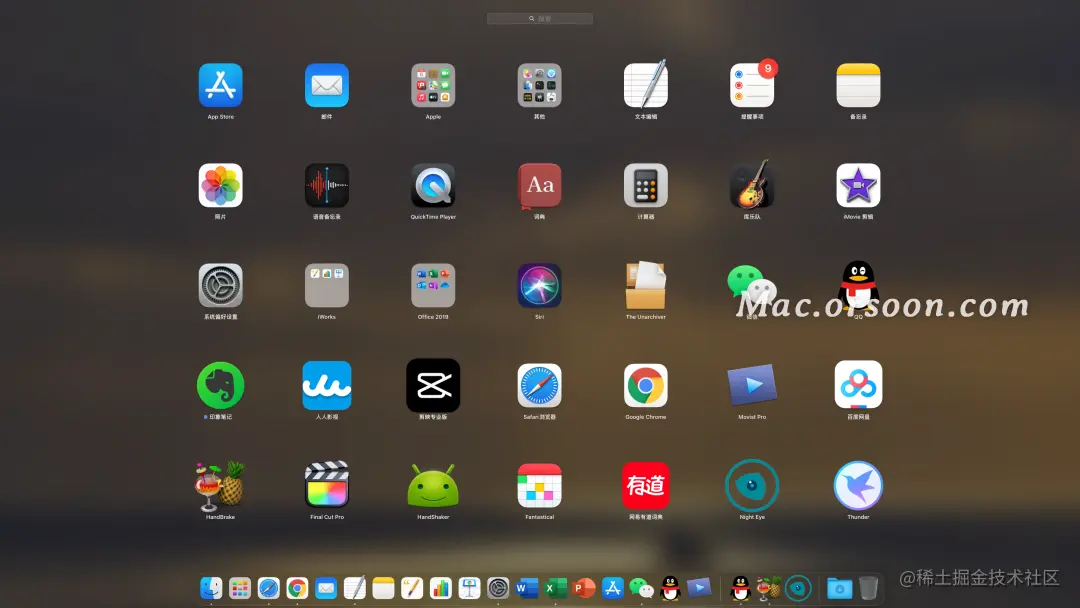Image resolution: width=1080 pixels, height=608 pixels.
Task: Launch Microsoft Word from the Dock
Action: (x=527, y=588)
